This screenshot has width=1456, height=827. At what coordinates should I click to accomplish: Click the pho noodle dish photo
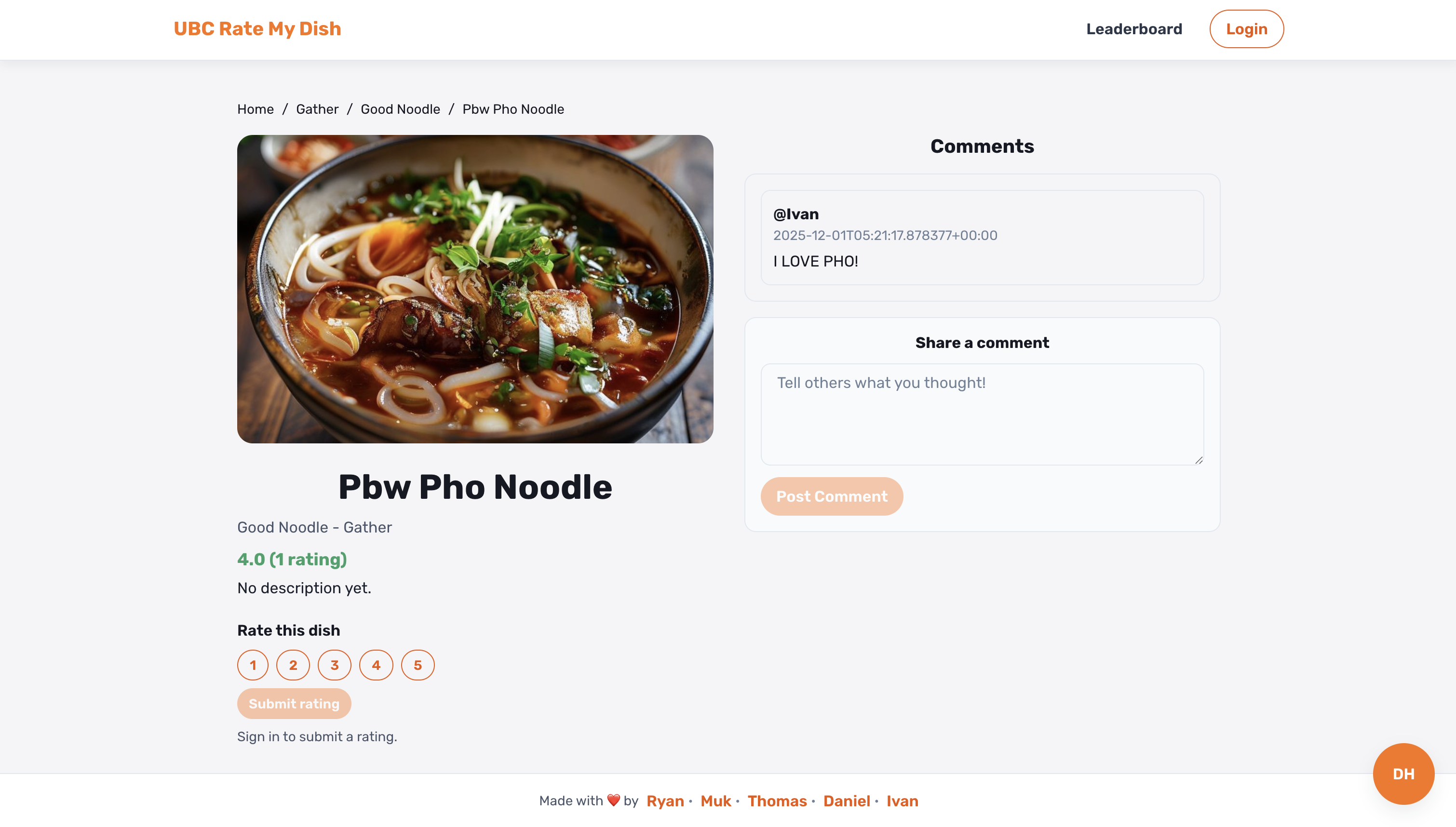click(x=475, y=289)
